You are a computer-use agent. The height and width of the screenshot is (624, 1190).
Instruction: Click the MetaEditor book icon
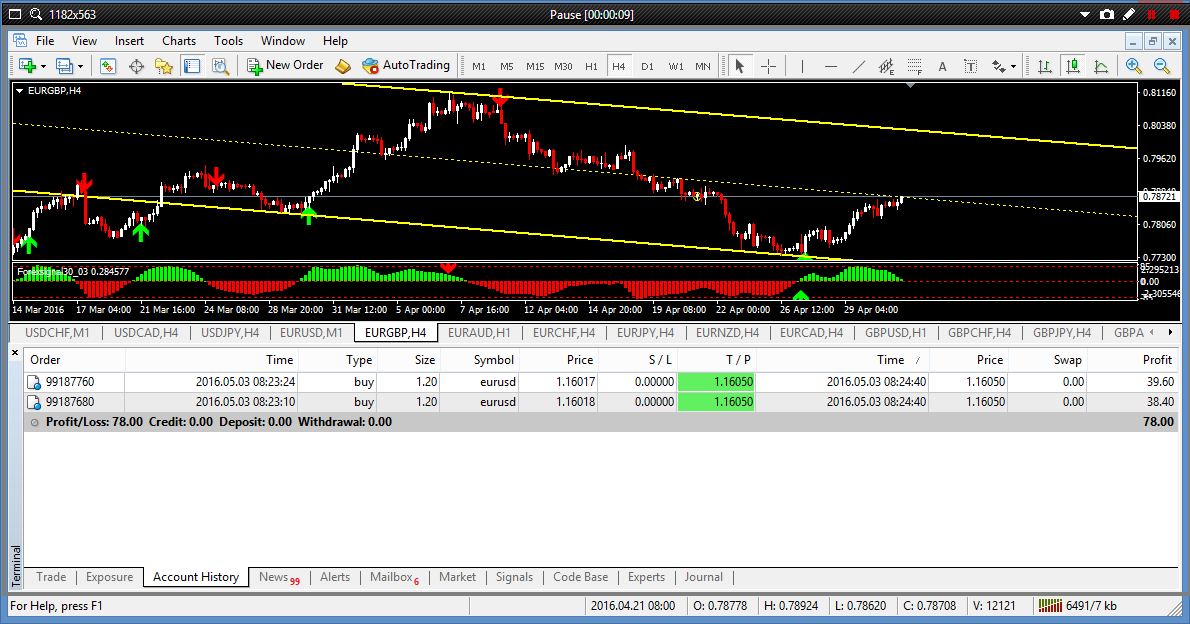[343, 66]
